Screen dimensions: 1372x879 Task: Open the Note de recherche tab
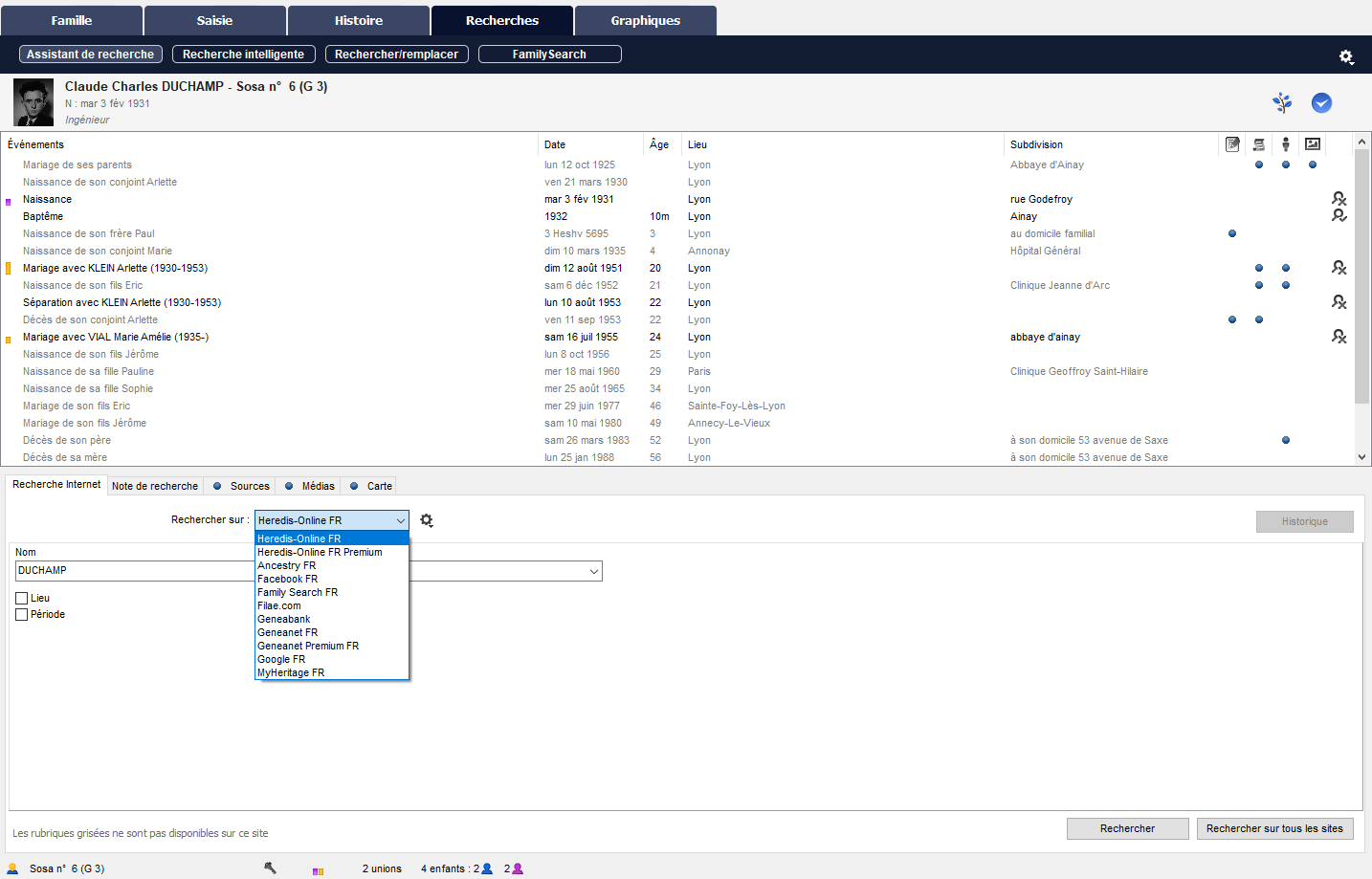pyautogui.click(x=155, y=486)
